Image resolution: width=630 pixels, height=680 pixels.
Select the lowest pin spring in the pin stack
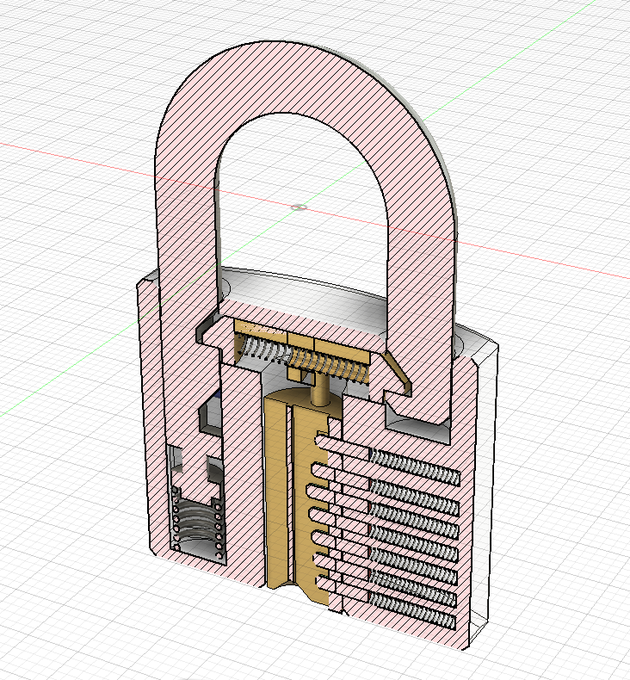pos(412,611)
